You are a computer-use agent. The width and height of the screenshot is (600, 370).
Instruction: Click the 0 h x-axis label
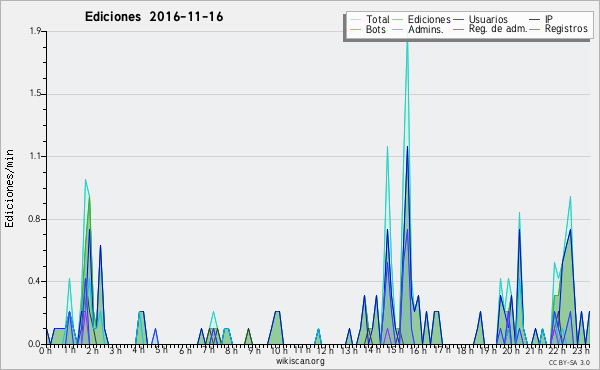[46, 350]
